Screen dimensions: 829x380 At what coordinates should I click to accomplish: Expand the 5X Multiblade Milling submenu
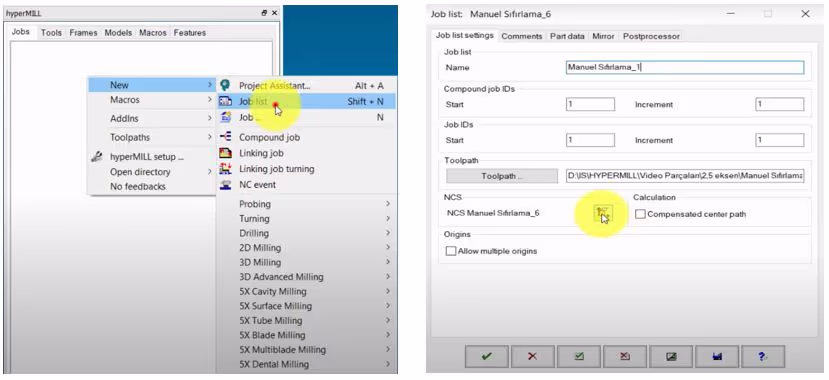point(307,349)
